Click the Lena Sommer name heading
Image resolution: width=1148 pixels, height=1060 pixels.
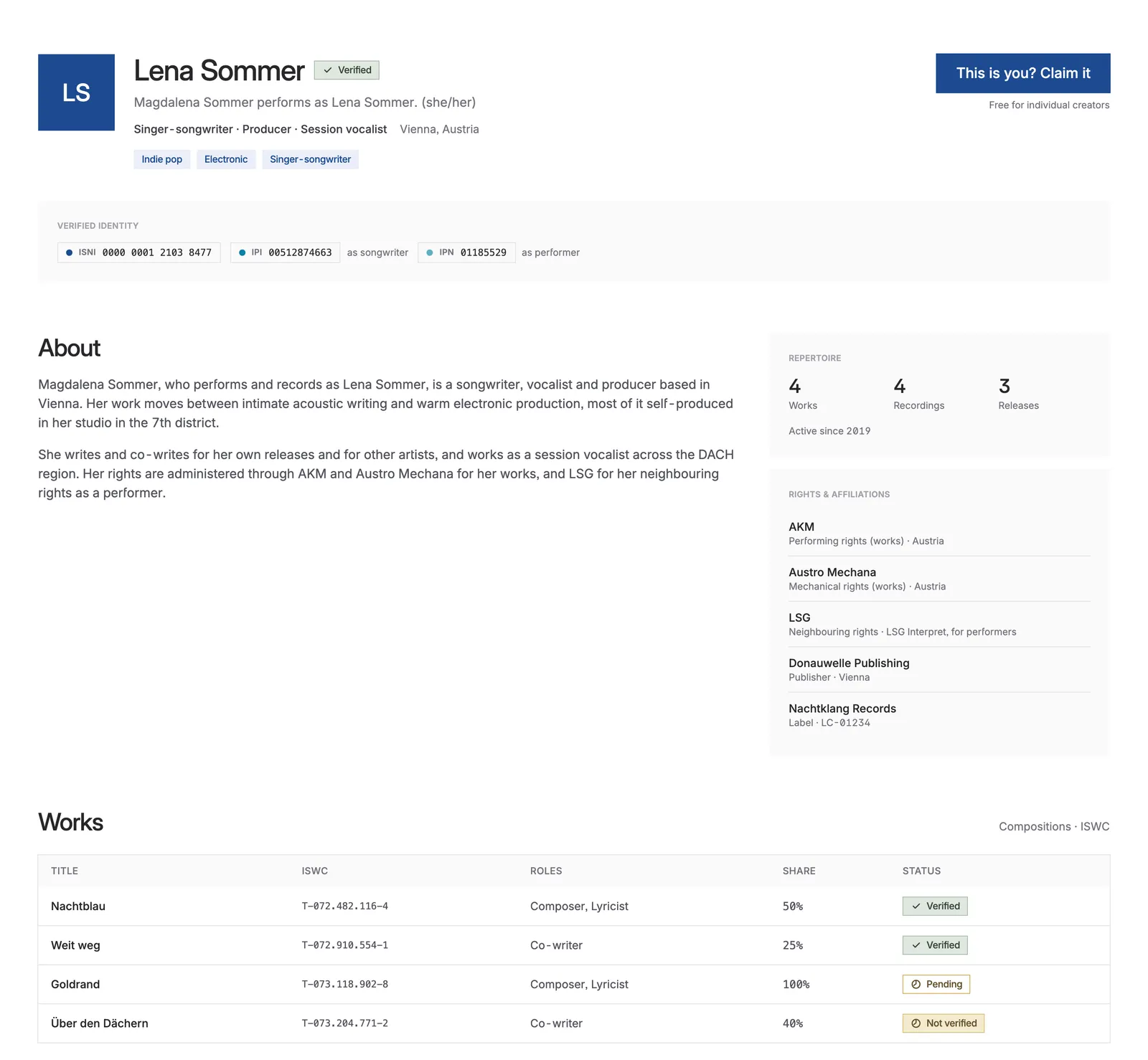(219, 70)
